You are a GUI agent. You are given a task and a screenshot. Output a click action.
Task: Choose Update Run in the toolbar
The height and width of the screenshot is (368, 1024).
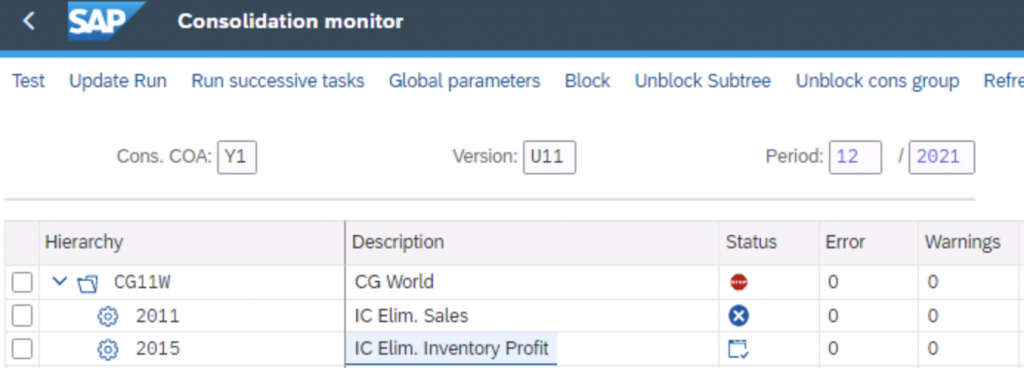(118, 81)
